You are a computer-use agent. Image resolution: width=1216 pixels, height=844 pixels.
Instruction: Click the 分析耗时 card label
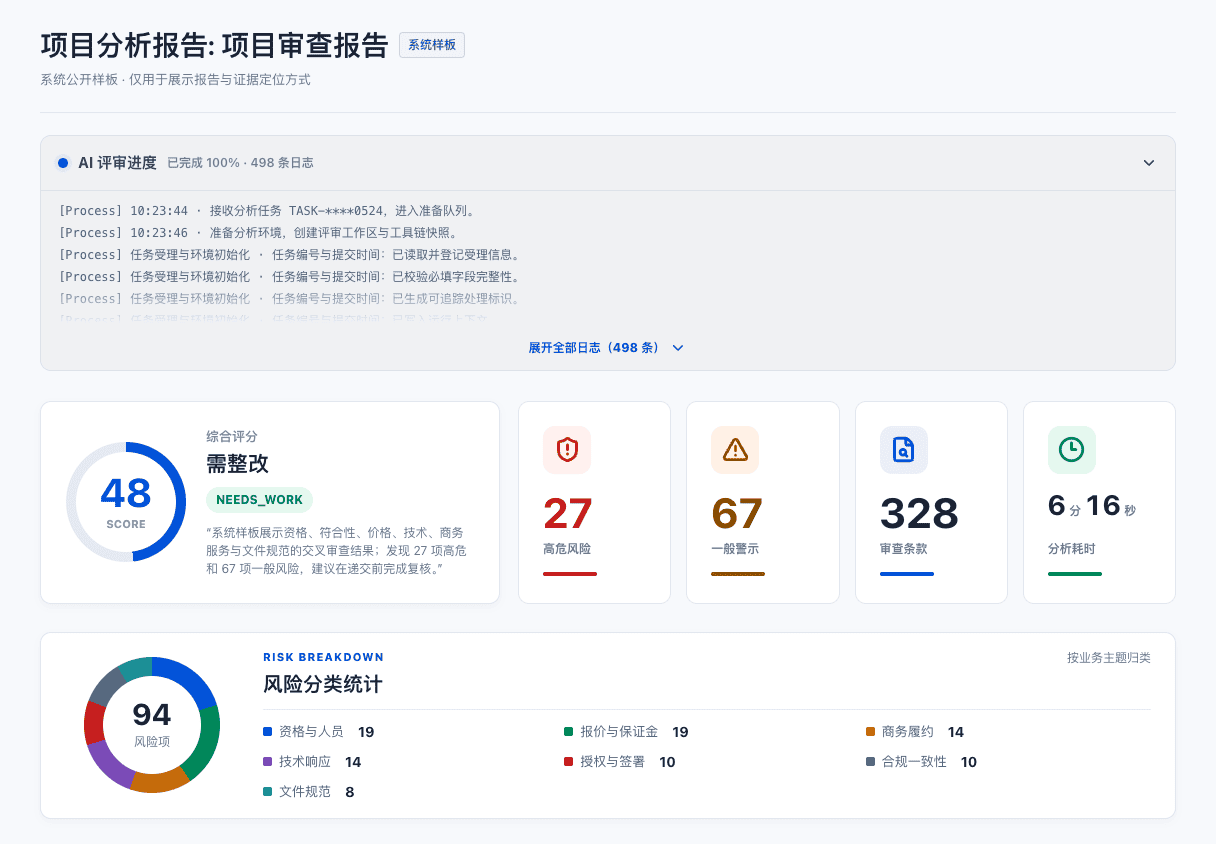pyautogui.click(x=1073, y=549)
